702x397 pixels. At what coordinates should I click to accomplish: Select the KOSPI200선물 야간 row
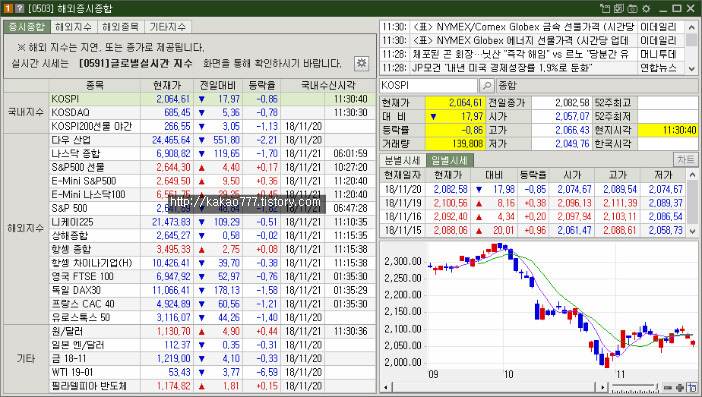point(212,126)
